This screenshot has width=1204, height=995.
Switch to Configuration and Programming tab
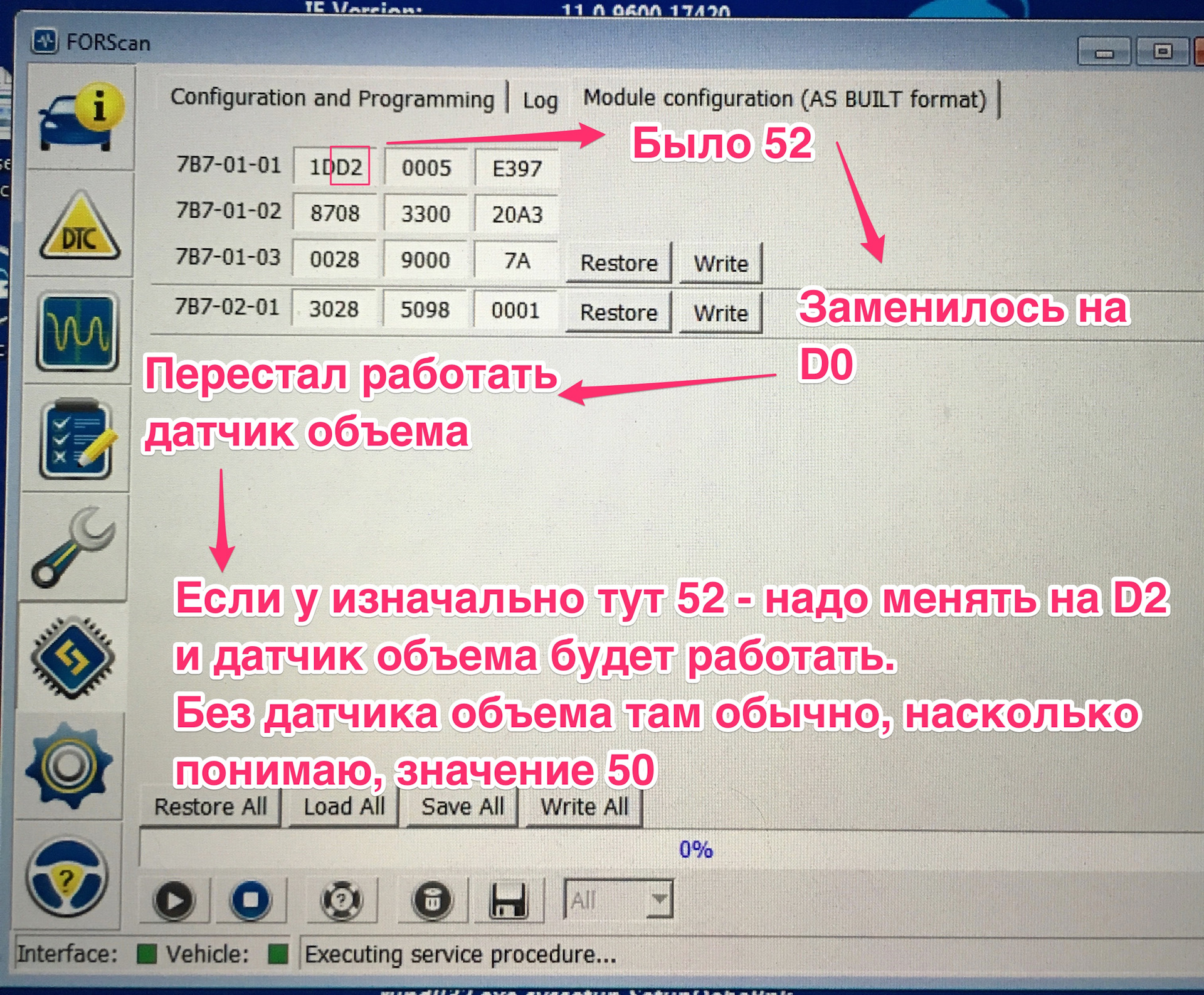[332, 98]
